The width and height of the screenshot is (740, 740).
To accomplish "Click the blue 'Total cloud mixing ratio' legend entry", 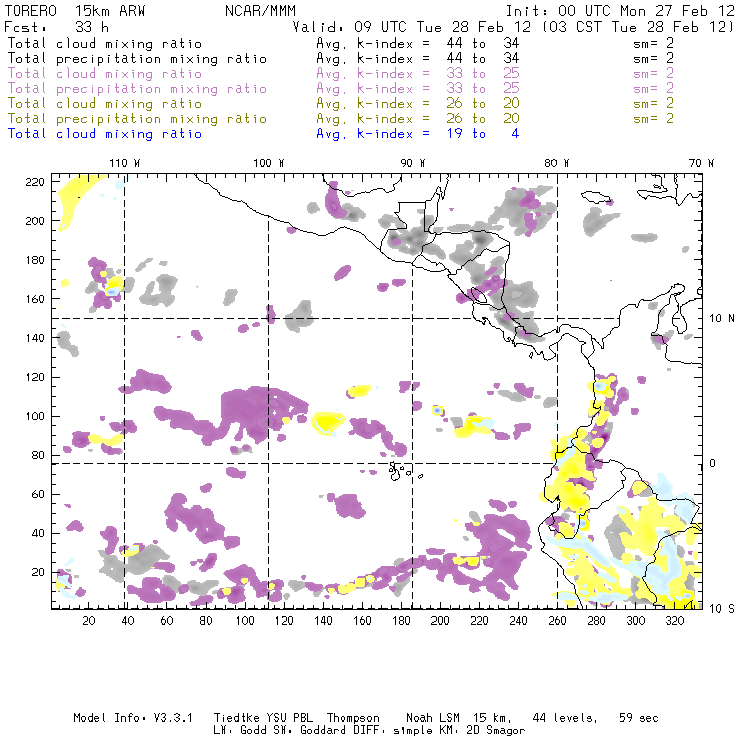I will [x=104, y=134].
